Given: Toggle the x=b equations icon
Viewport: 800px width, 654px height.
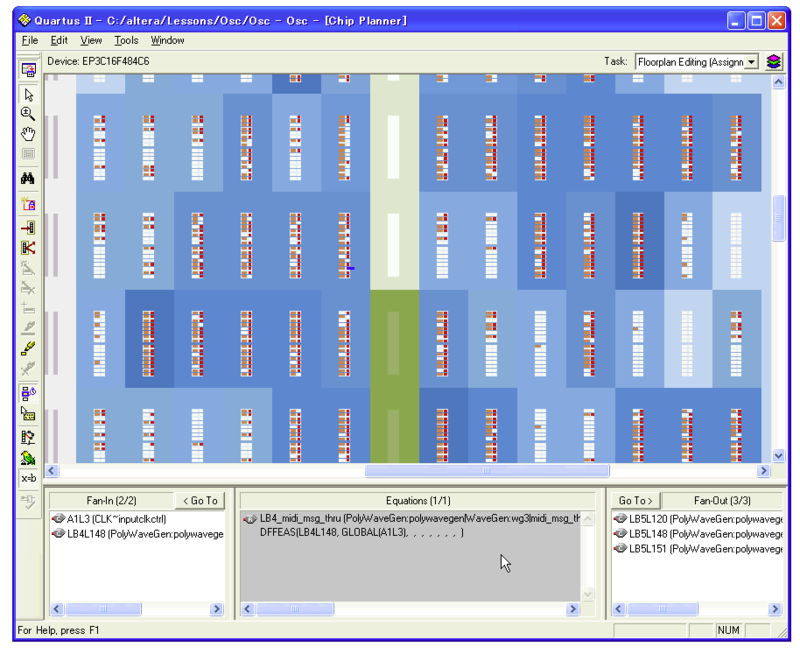Looking at the screenshot, I should tap(28, 478).
